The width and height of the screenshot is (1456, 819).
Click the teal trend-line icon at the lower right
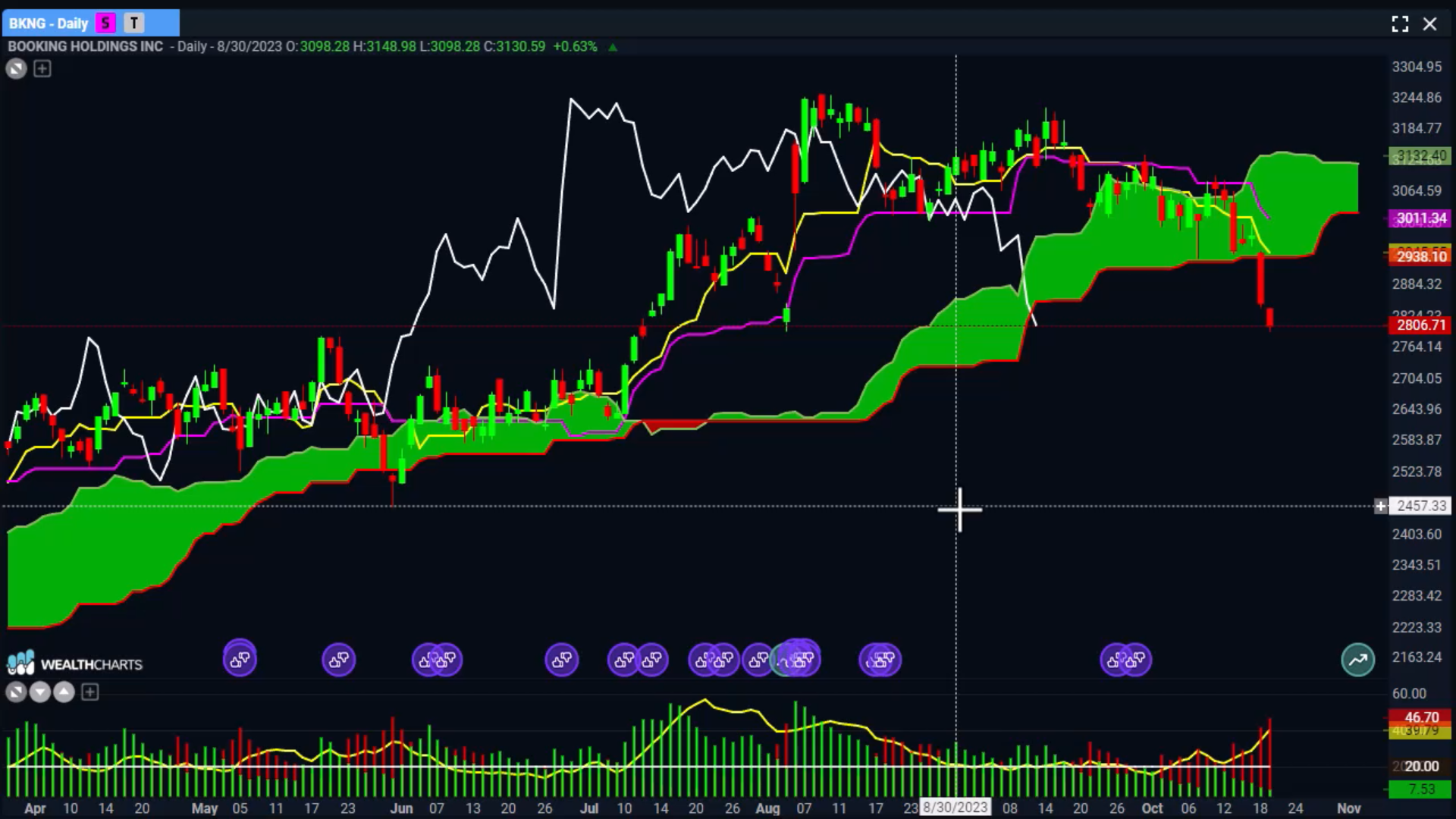coord(1357,660)
